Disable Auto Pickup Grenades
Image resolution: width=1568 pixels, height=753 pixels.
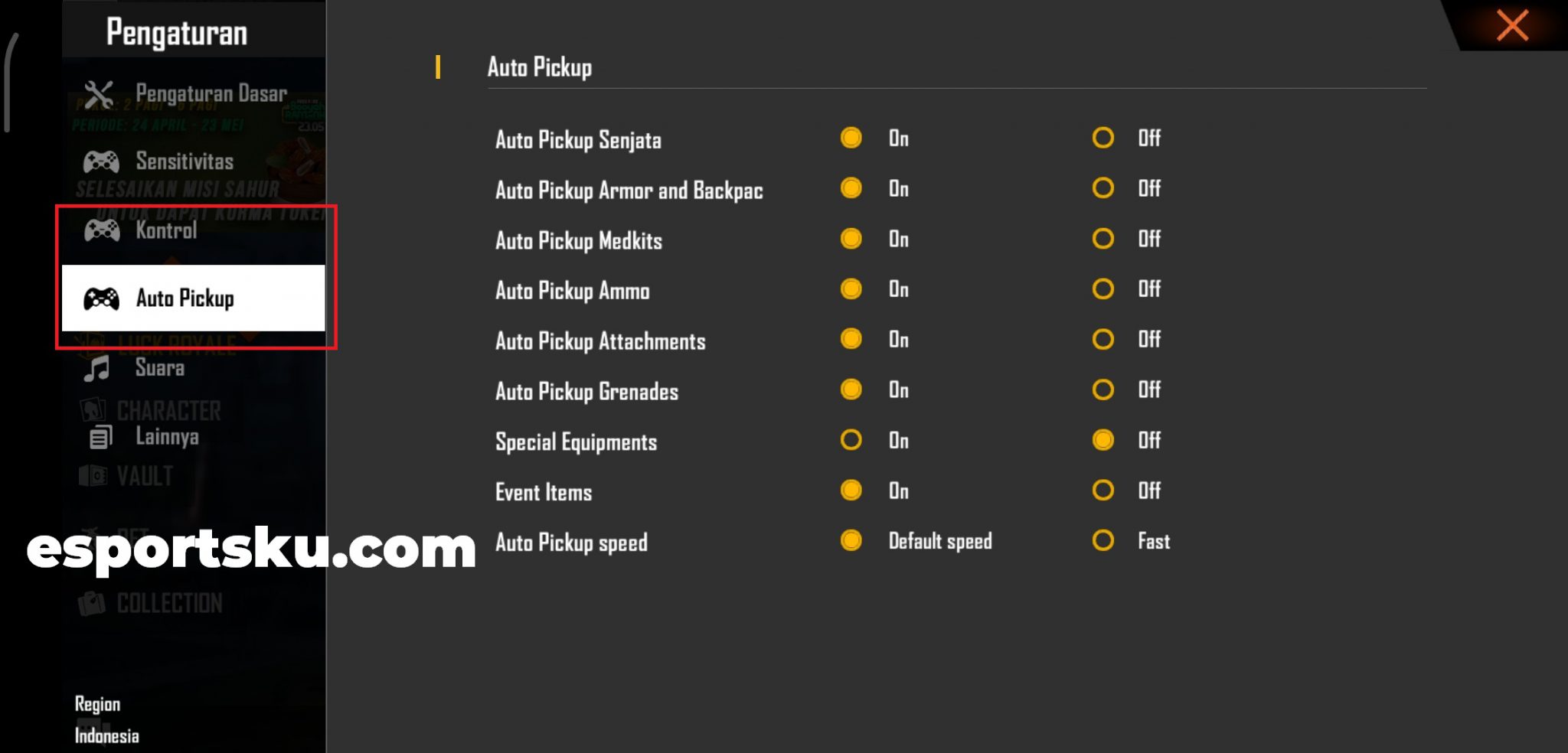pos(1102,390)
